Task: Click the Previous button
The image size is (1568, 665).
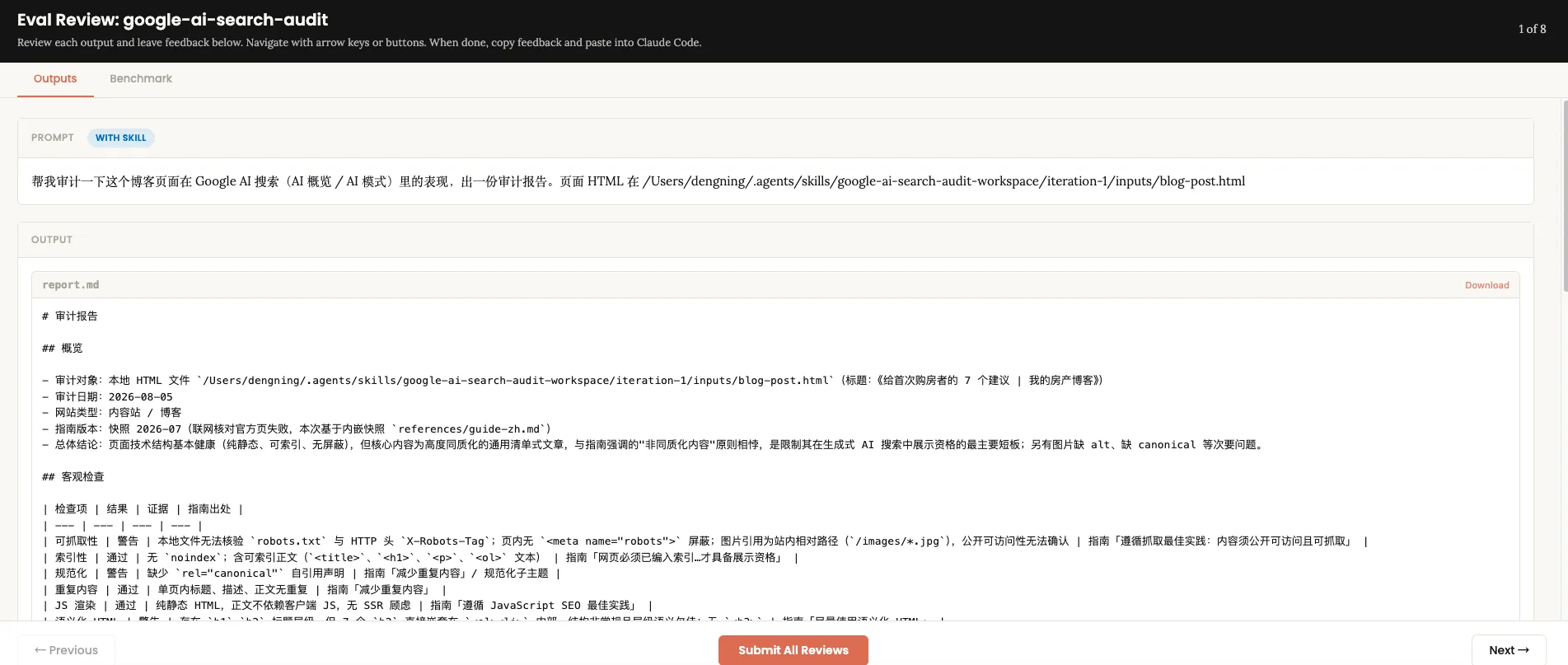Action: tap(66, 650)
